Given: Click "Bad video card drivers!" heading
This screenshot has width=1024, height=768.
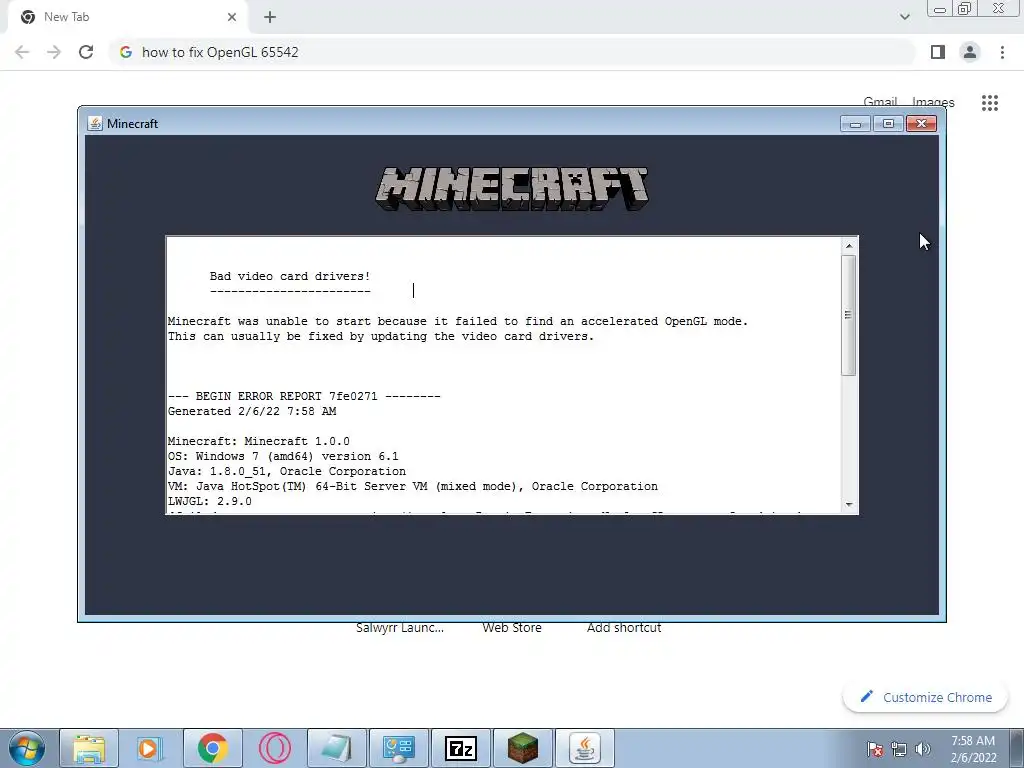Looking at the screenshot, I should point(290,276).
